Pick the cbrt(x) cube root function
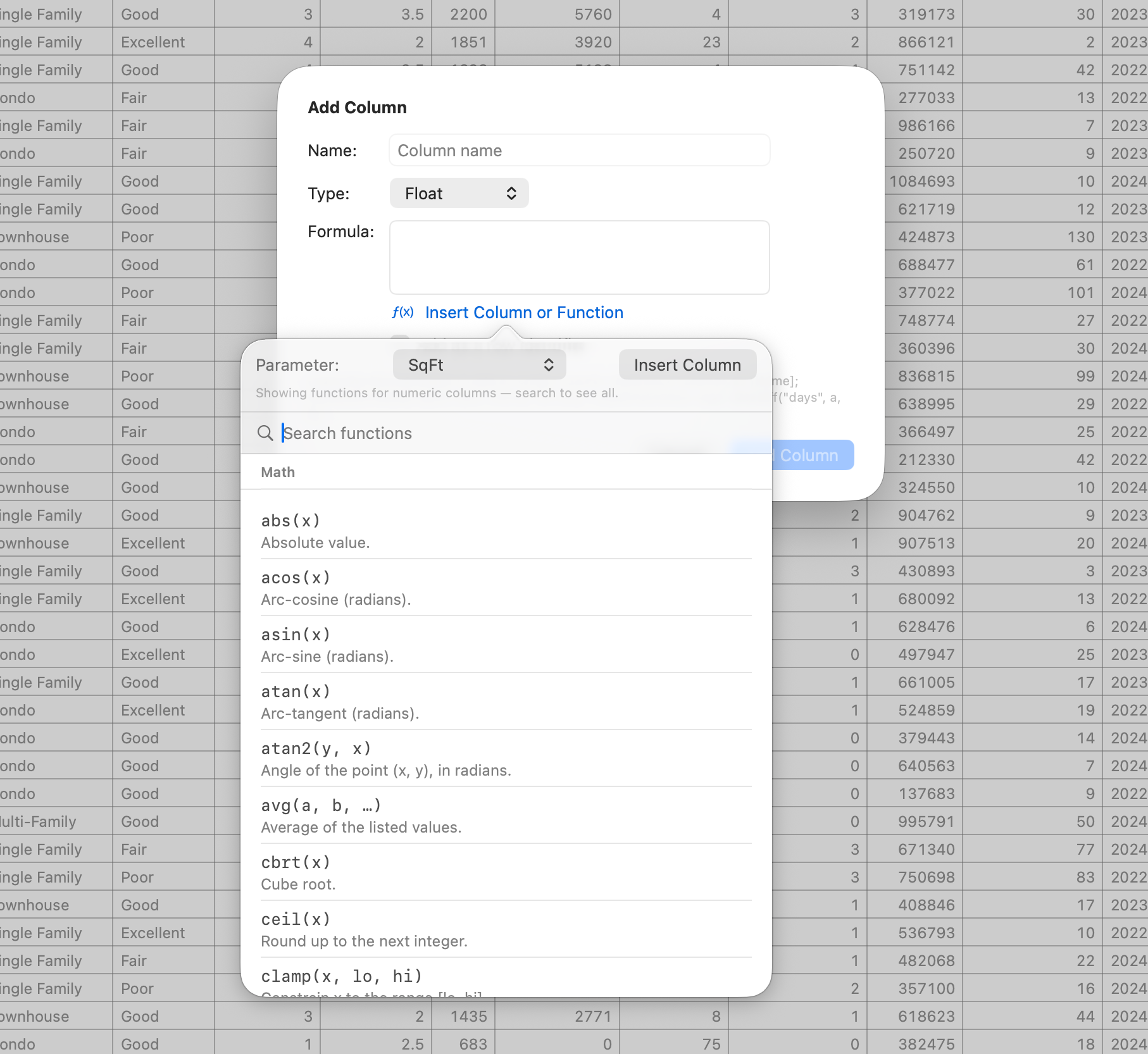Screen dimensions: 1148x1054 pyautogui.click(x=506, y=872)
